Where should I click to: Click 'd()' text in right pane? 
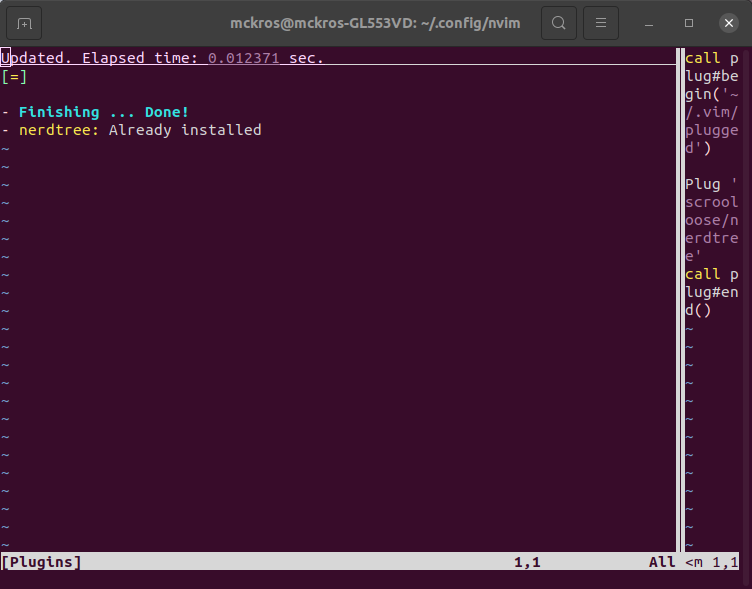(698, 310)
